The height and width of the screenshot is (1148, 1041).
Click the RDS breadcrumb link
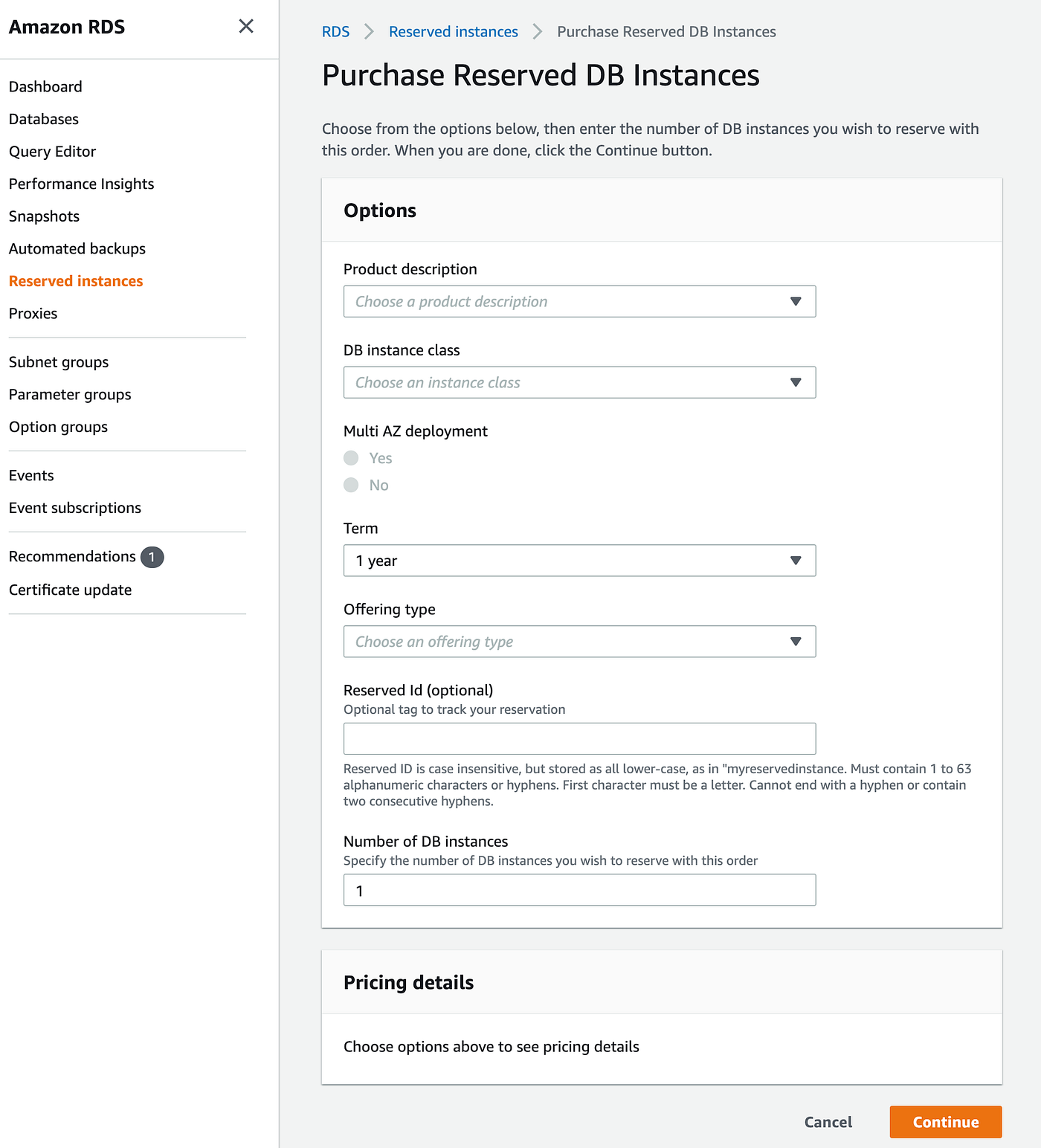click(335, 31)
